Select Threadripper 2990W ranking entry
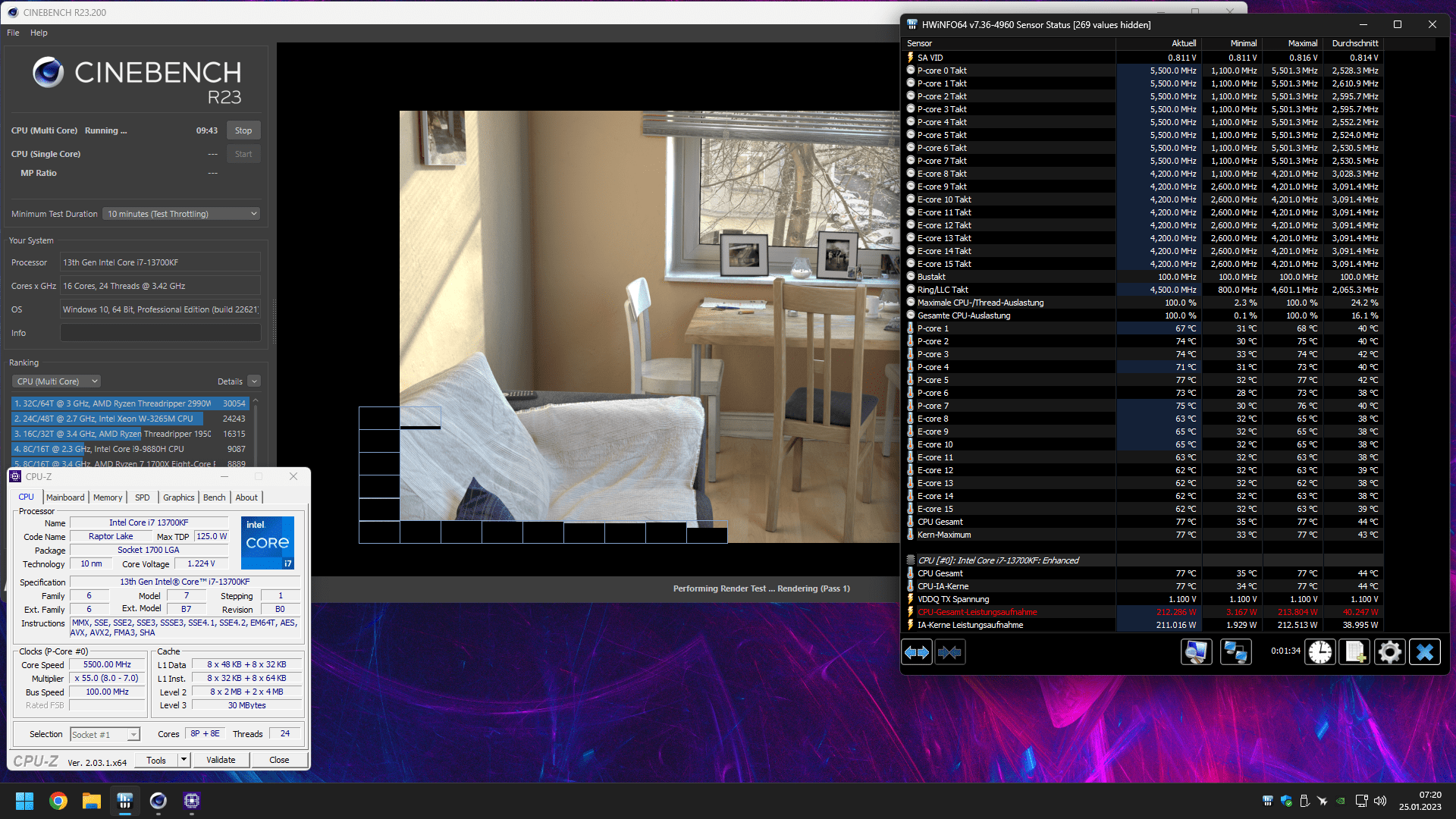The height and width of the screenshot is (819, 1456). (130, 403)
